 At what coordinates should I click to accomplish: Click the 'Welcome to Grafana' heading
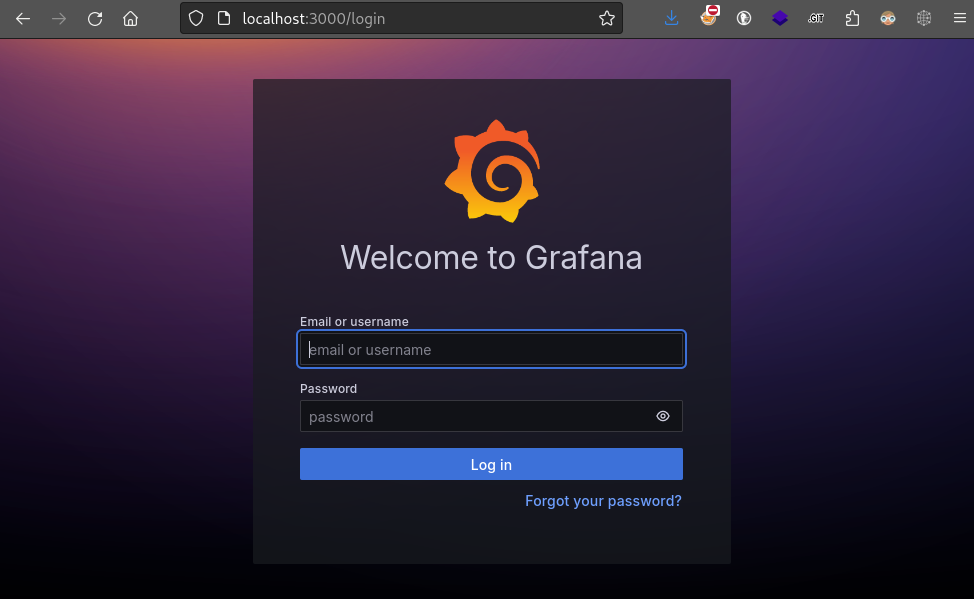[491, 257]
